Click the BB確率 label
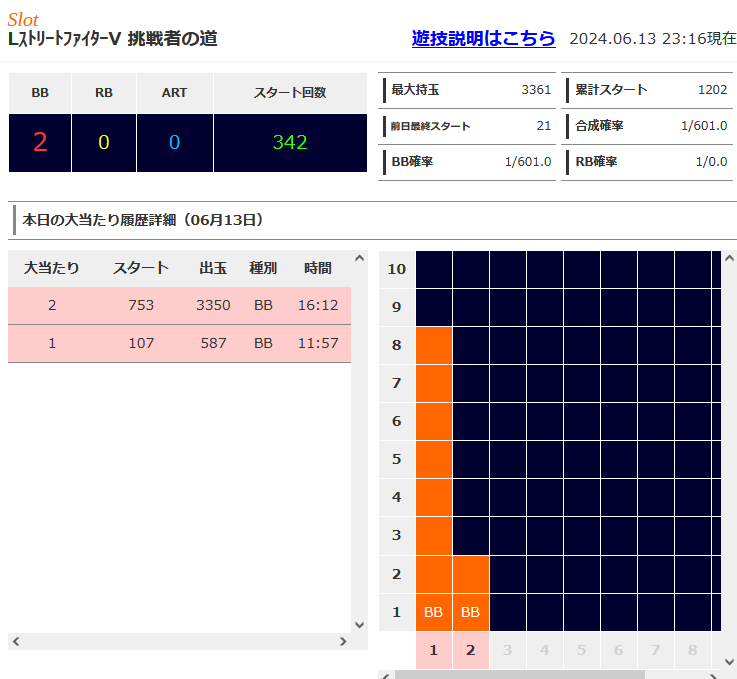 tap(412, 162)
